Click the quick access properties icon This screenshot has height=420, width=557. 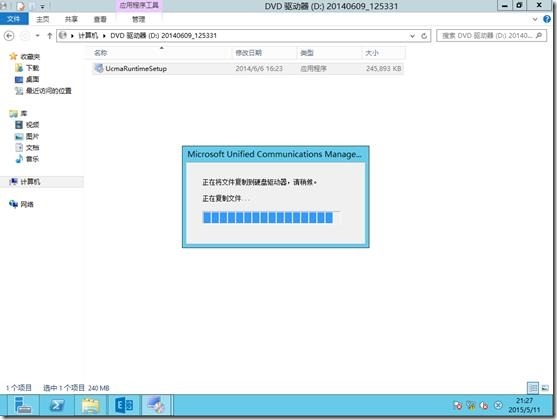click(20, 6)
